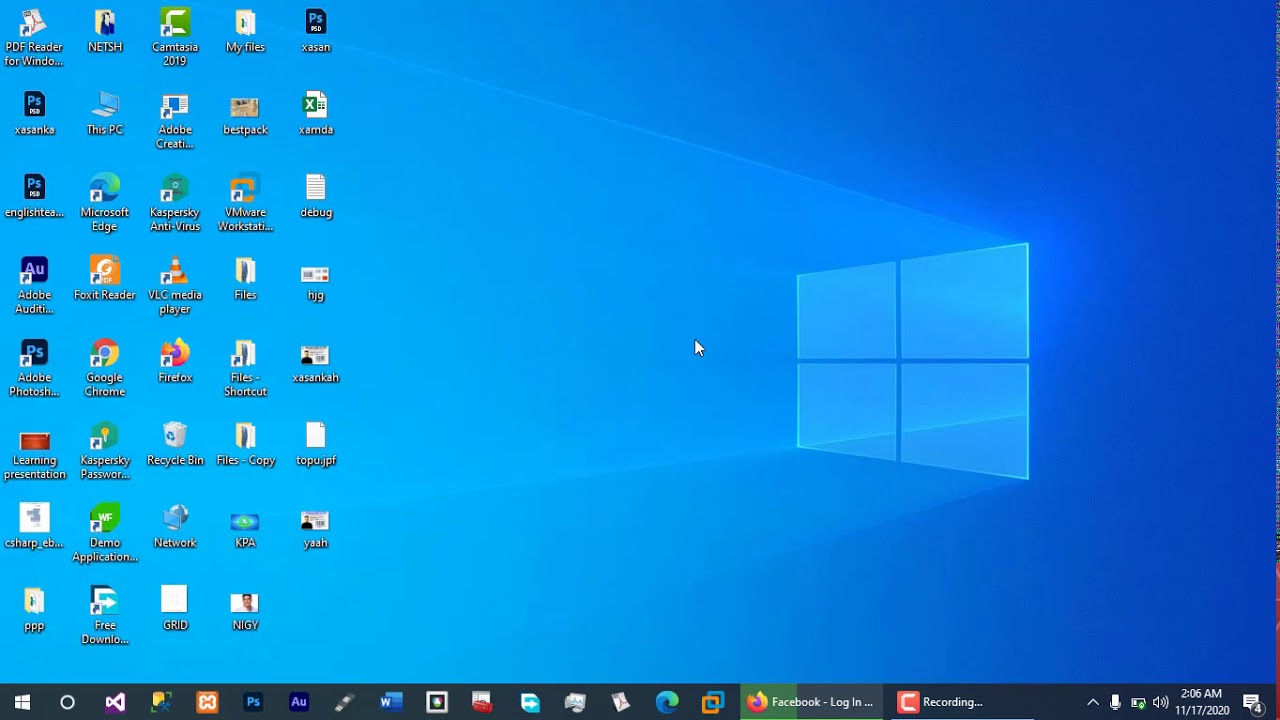Open the volume speaker tray icon
This screenshot has height=720, width=1280.
[x=1160, y=702]
